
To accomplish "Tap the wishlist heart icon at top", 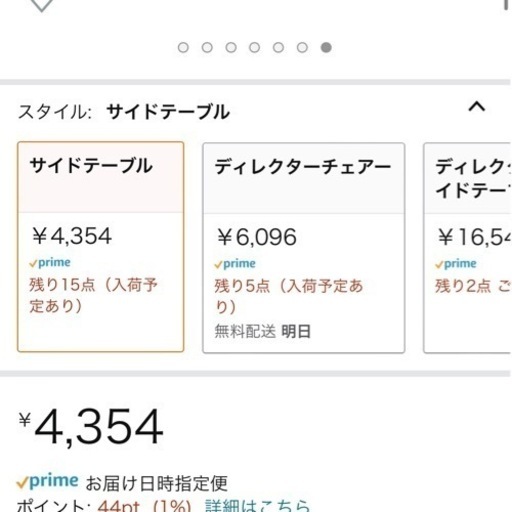I will [x=41, y=5].
